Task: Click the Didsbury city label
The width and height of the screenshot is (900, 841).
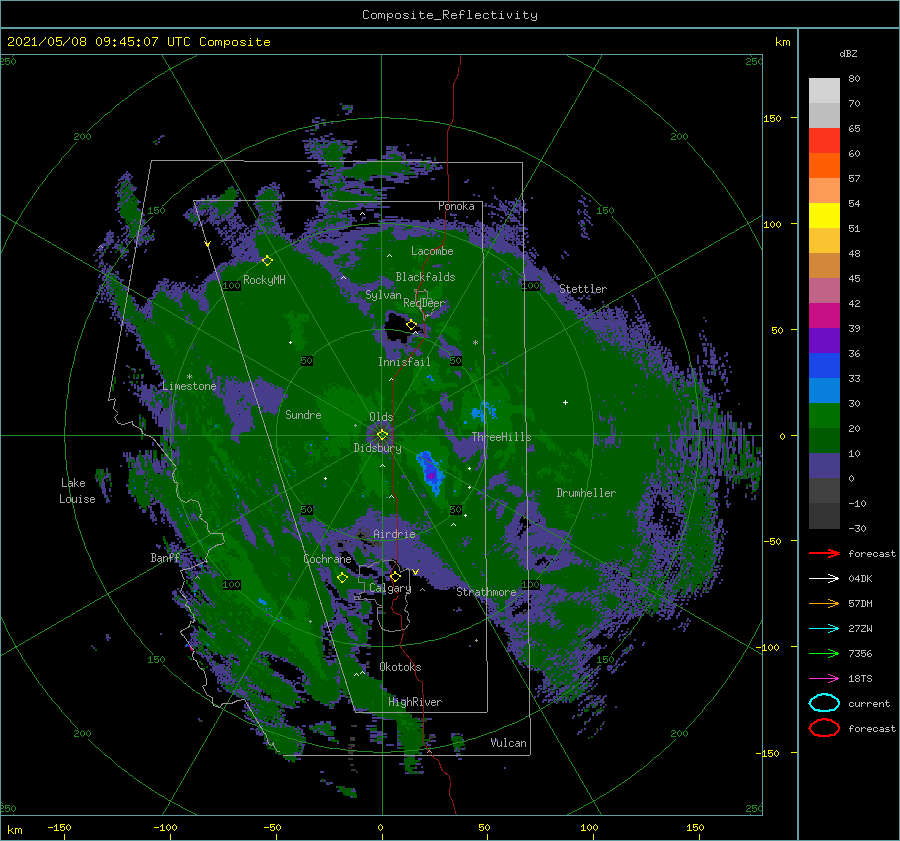Action: (378, 448)
